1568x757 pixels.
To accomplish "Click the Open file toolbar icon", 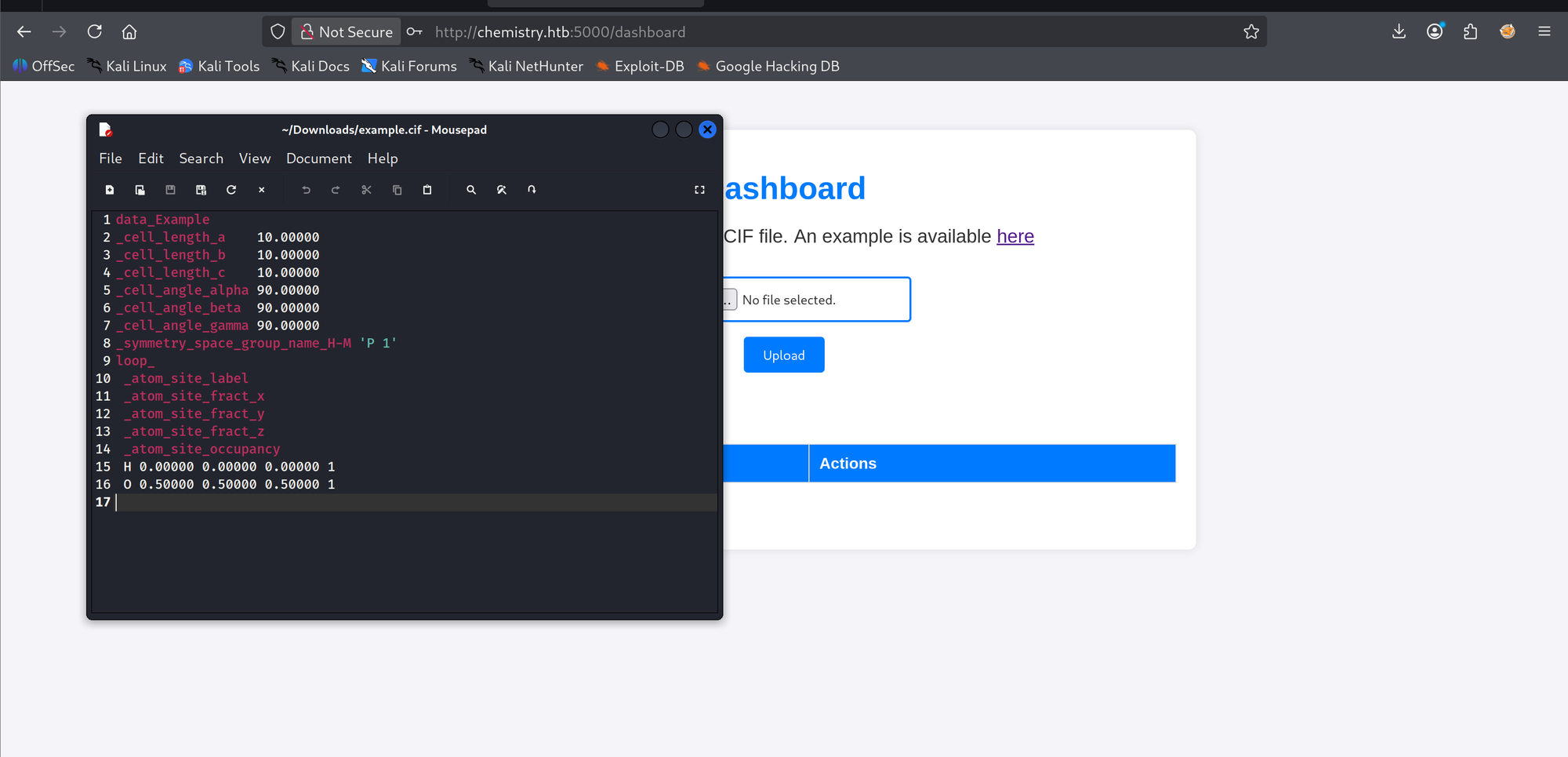I will (x=140, y=190).
